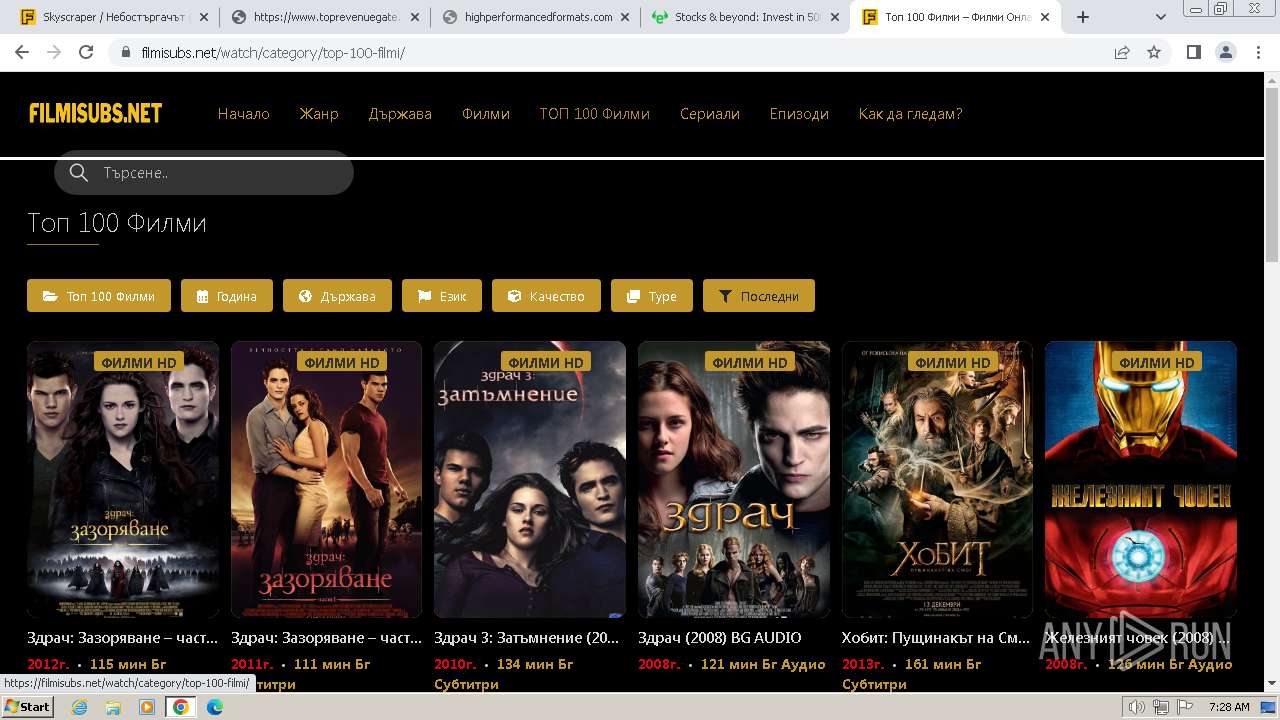Screen dimensions: 1280x720
Task: Open the ТОП 100 Филми navigation item
Action: click(595, 114)
